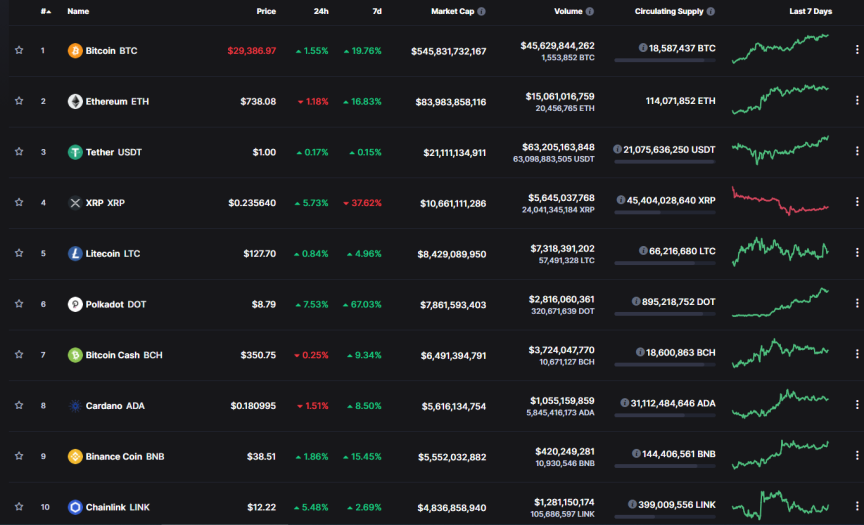The width and height of the screenshot is (864, 525).
Task: Sort the table by rank number header
Action: [x=46, y=11]
